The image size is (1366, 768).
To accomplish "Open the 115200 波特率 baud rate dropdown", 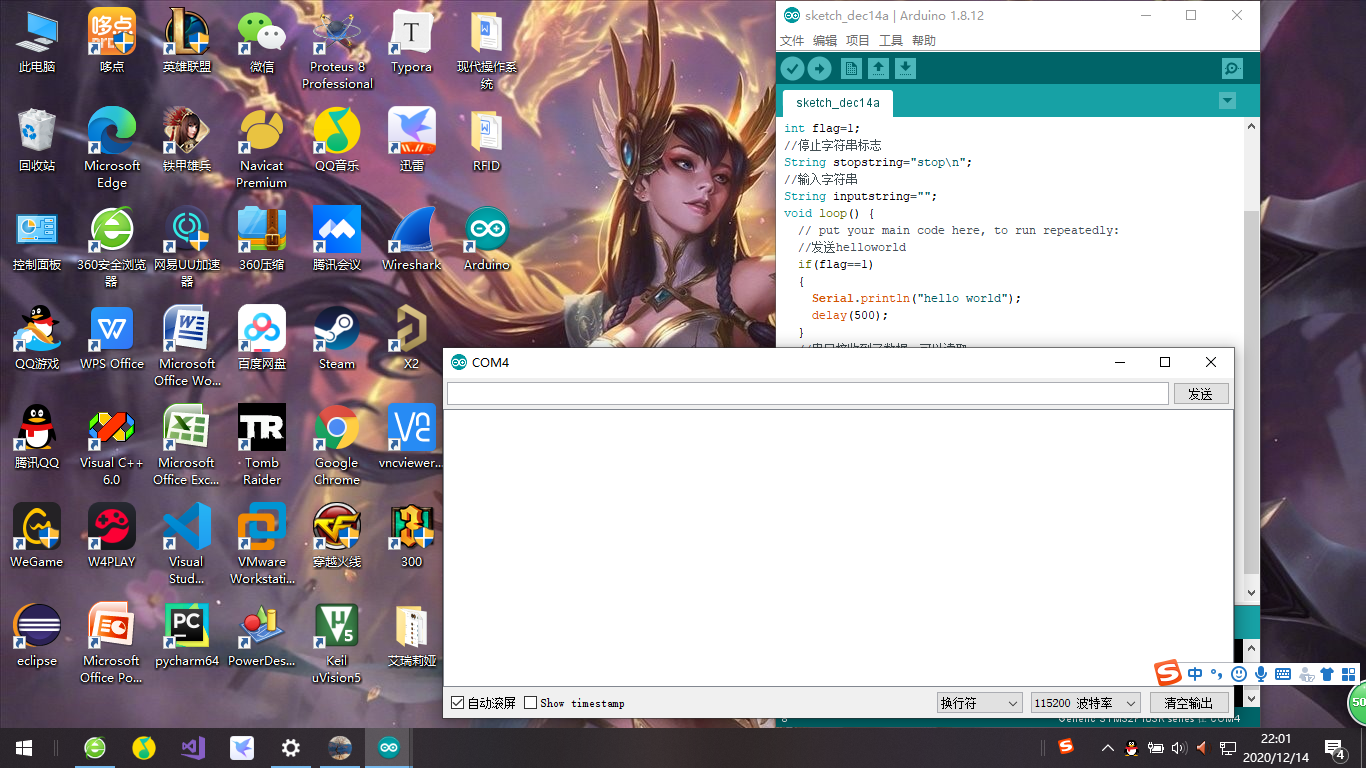I will (1085, 703).
